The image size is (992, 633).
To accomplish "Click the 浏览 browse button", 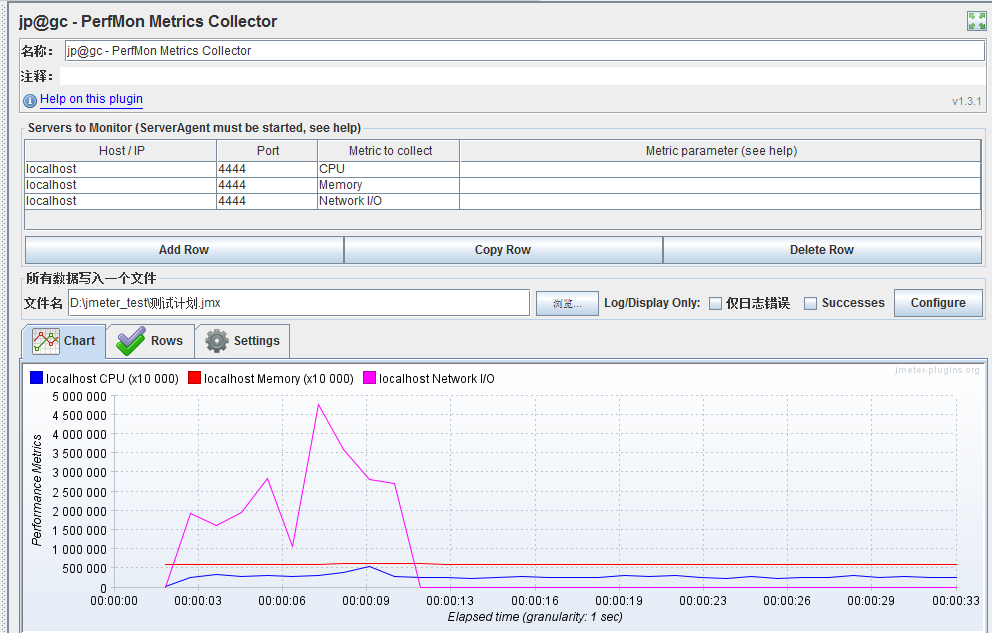I will (x=567, y=304).
